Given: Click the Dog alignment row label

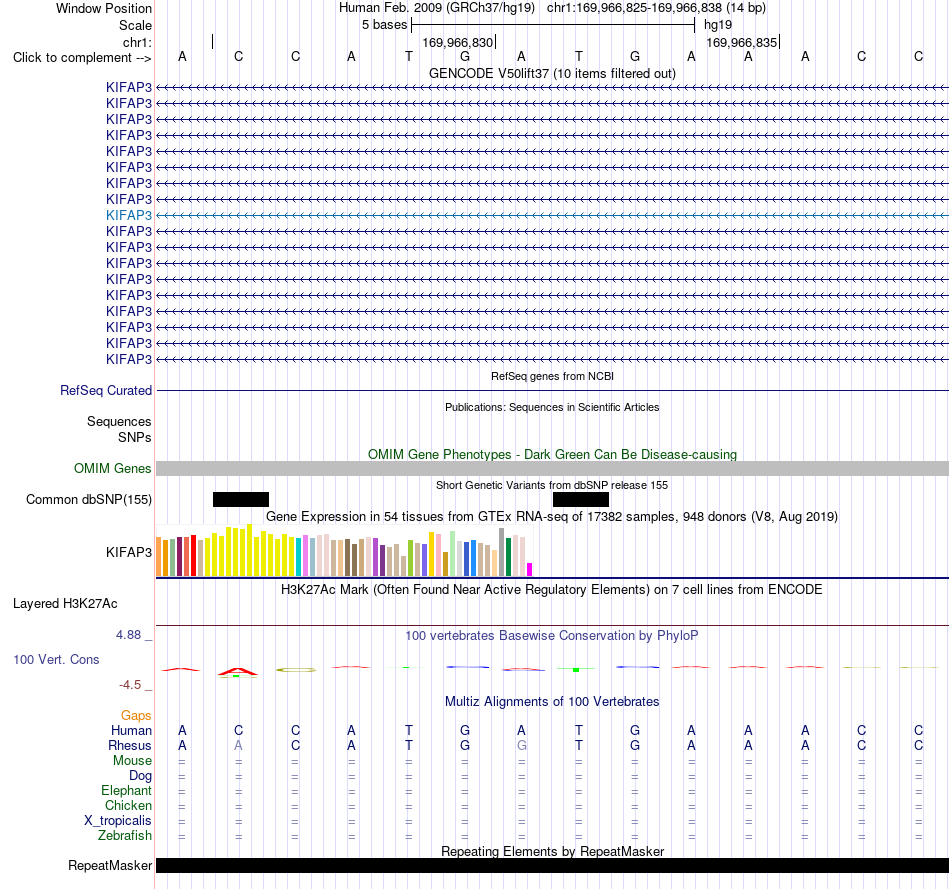Looking at the screenshot, I should tap(140, 776).
